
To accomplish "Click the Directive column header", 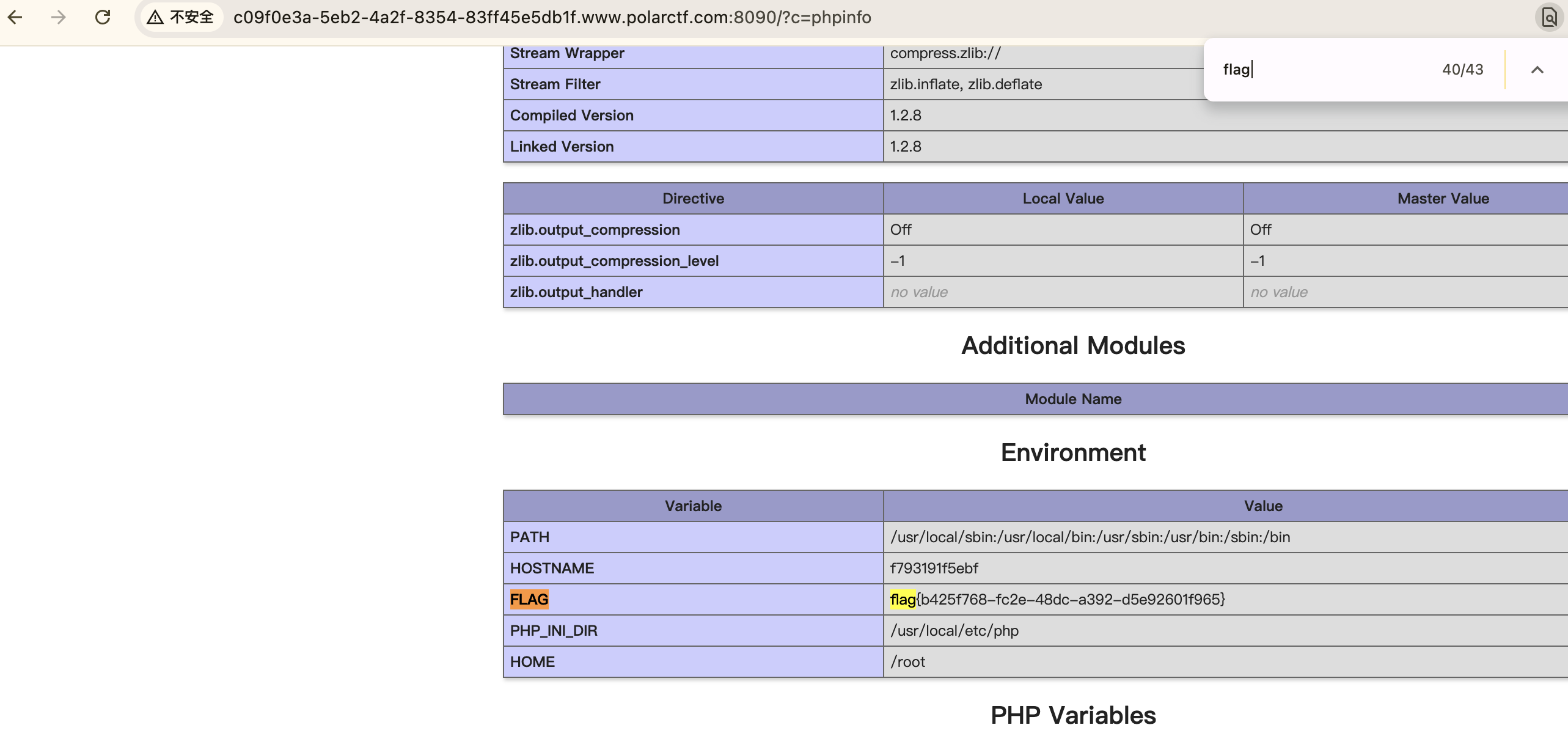I will coord(693,199).
